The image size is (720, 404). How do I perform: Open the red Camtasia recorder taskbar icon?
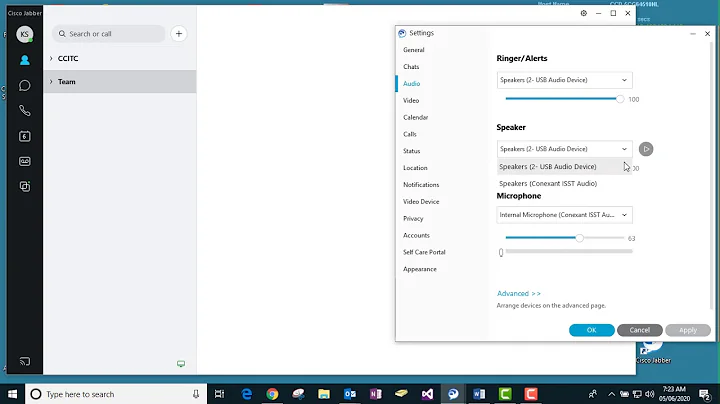(531, 394)
